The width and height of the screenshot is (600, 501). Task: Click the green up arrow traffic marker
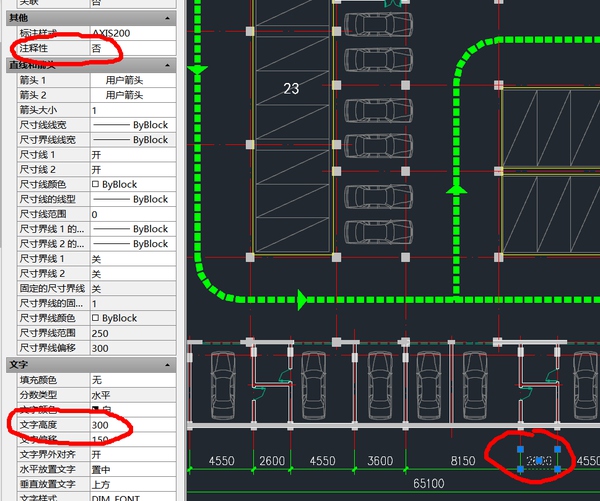[x=456, y=188]
